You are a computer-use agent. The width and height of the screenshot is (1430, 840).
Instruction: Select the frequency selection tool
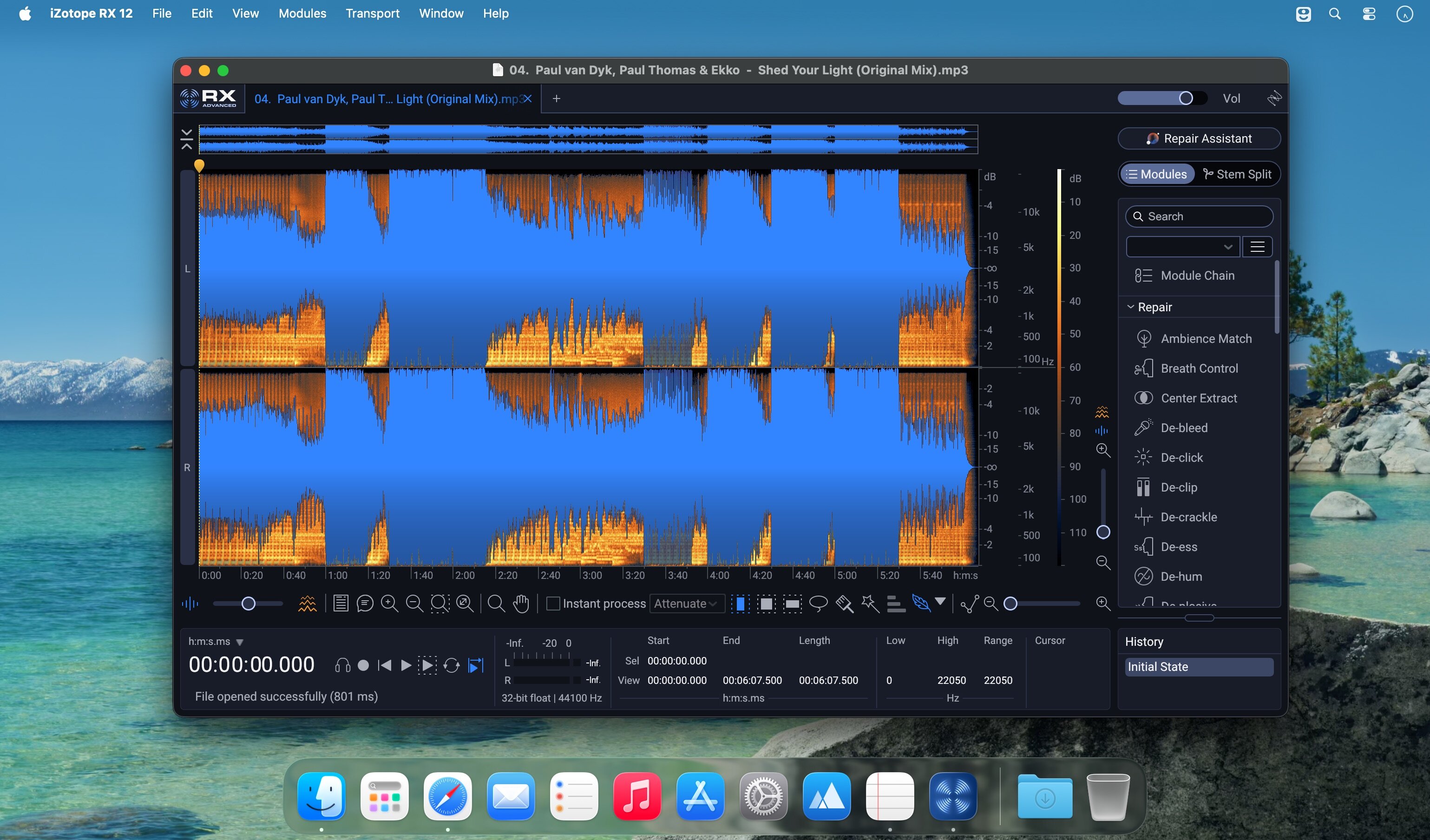(x=792, y=604)
